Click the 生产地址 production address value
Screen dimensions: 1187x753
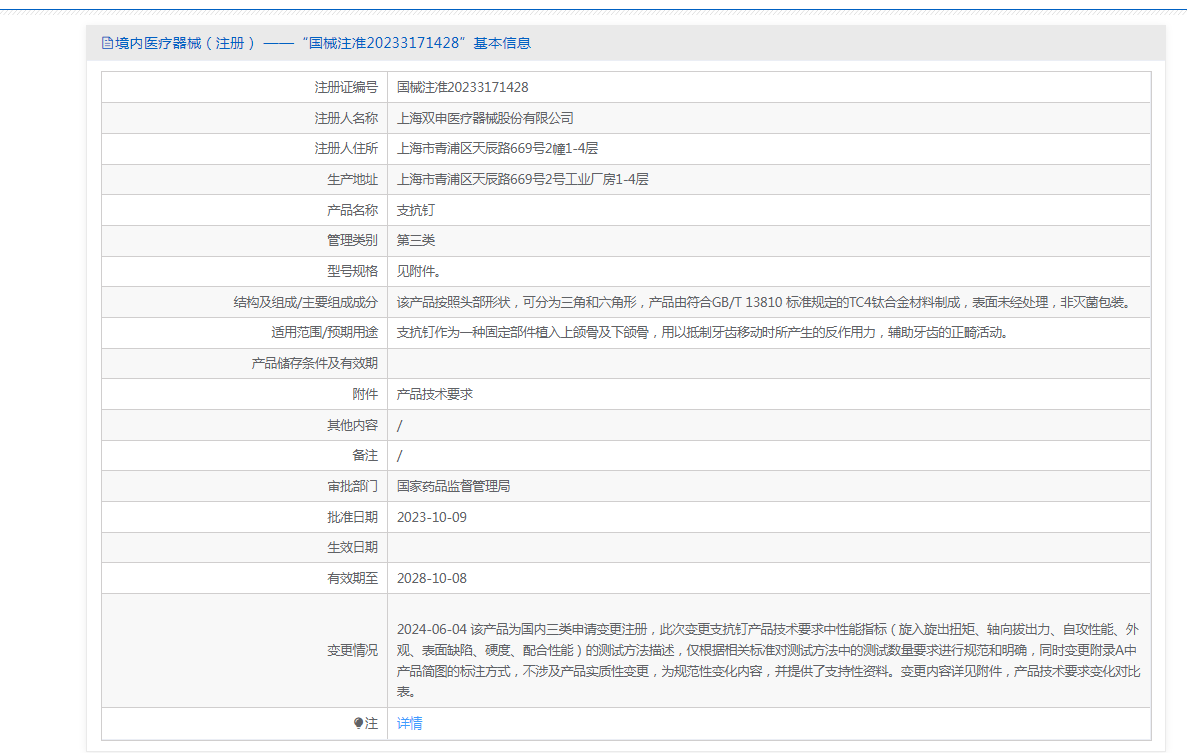point(522,179)
